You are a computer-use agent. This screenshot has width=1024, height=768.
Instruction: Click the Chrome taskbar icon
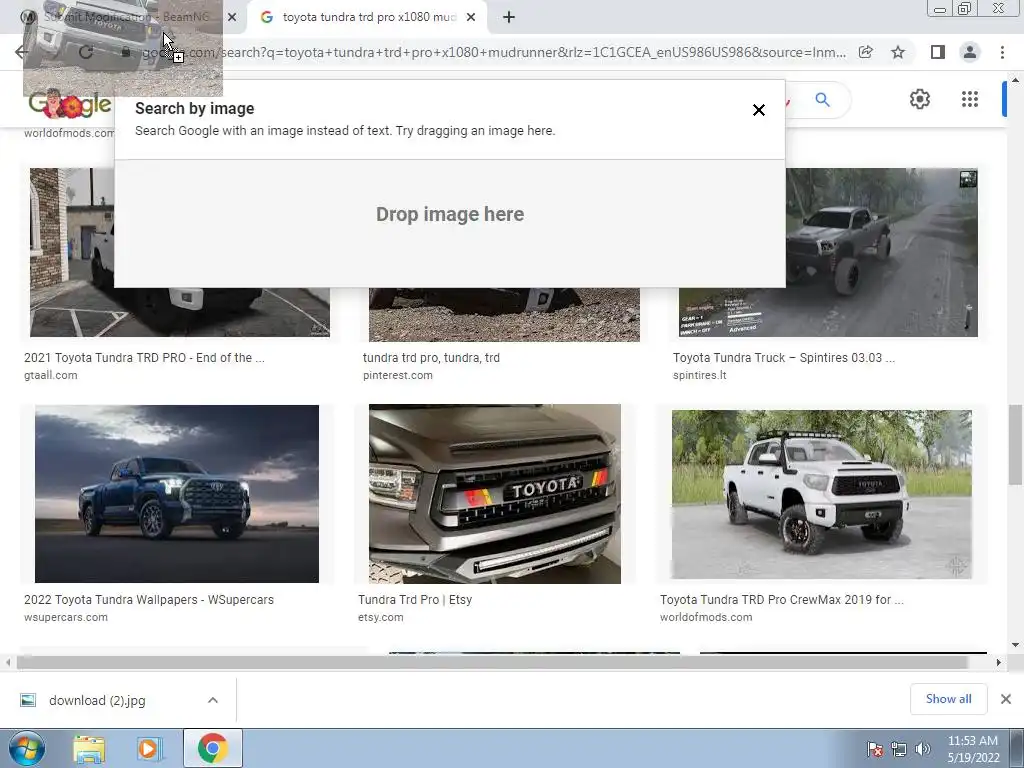click(x=212, y=748)
